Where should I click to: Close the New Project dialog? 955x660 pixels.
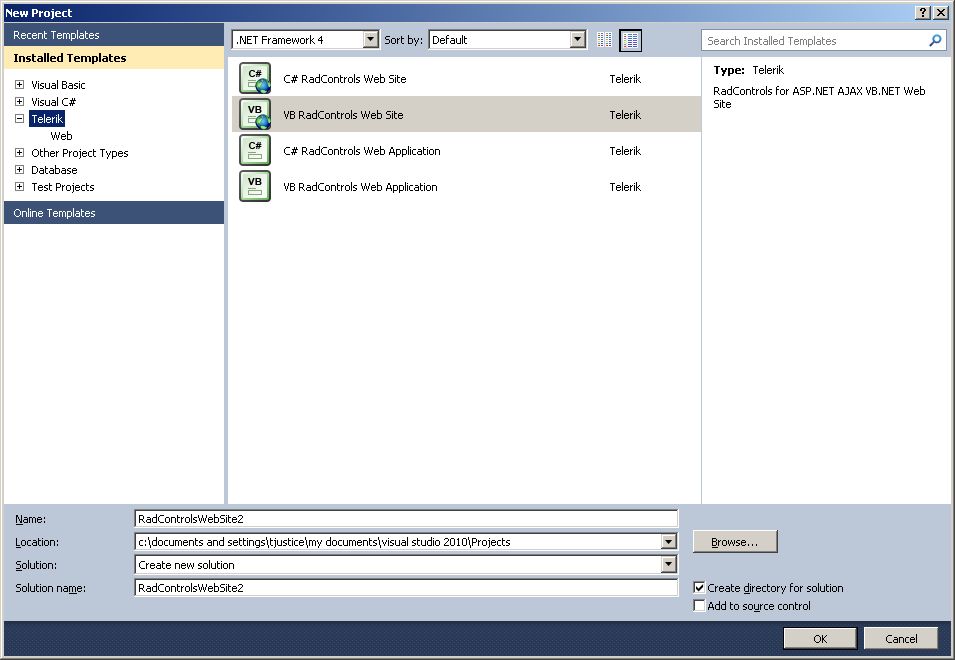pos(940,12)
